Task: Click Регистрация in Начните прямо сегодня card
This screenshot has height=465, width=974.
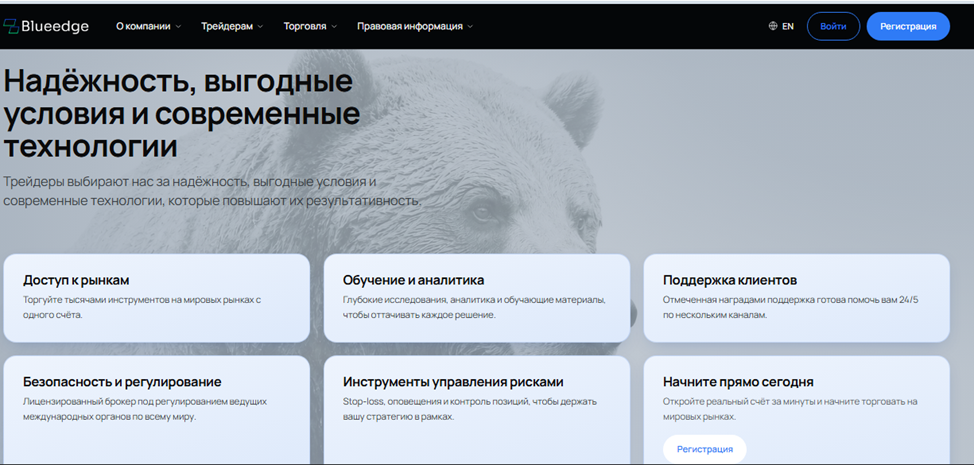Action: pyautogui.click(x=704, y=449)
